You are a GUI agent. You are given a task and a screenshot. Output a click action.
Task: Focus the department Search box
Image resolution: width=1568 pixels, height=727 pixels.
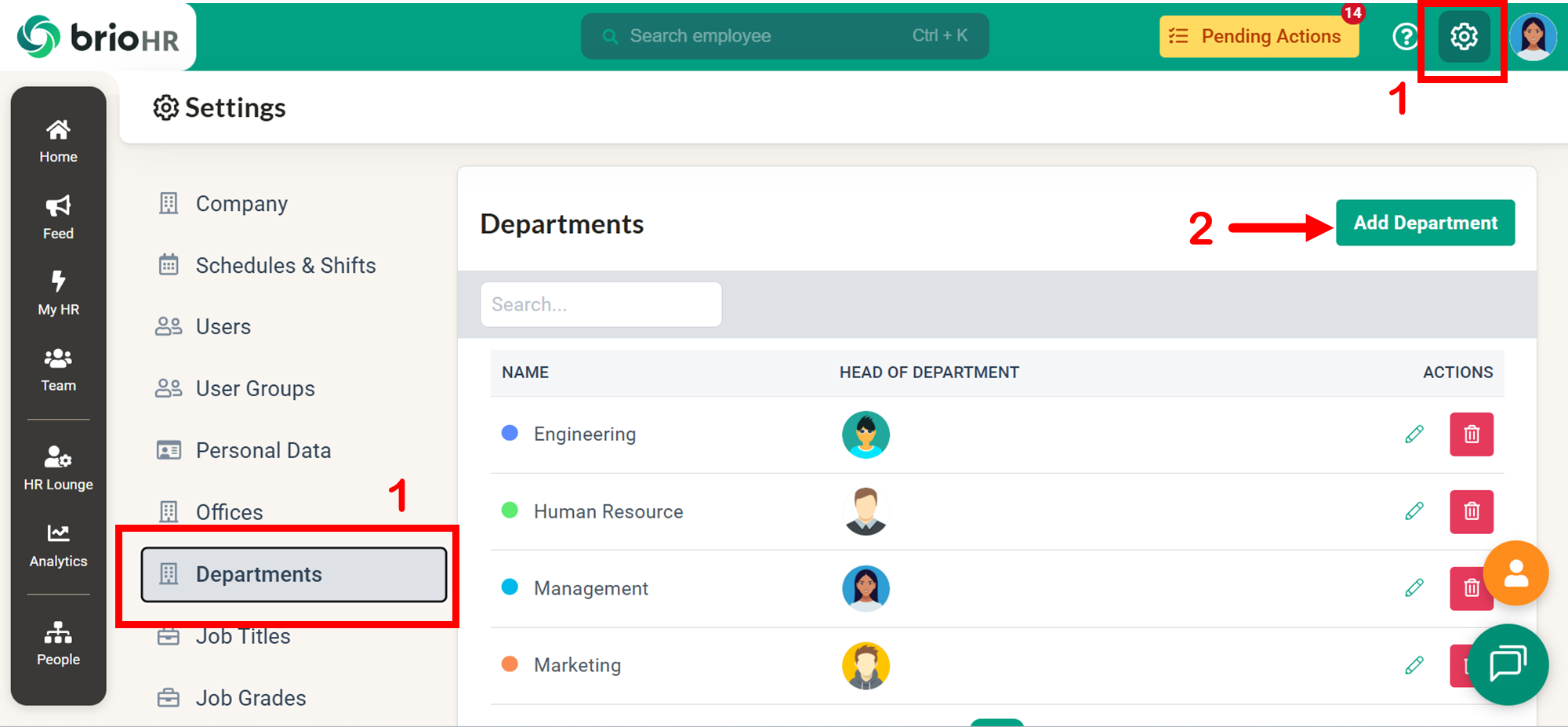pyautogui.click(x=601, y=304)
